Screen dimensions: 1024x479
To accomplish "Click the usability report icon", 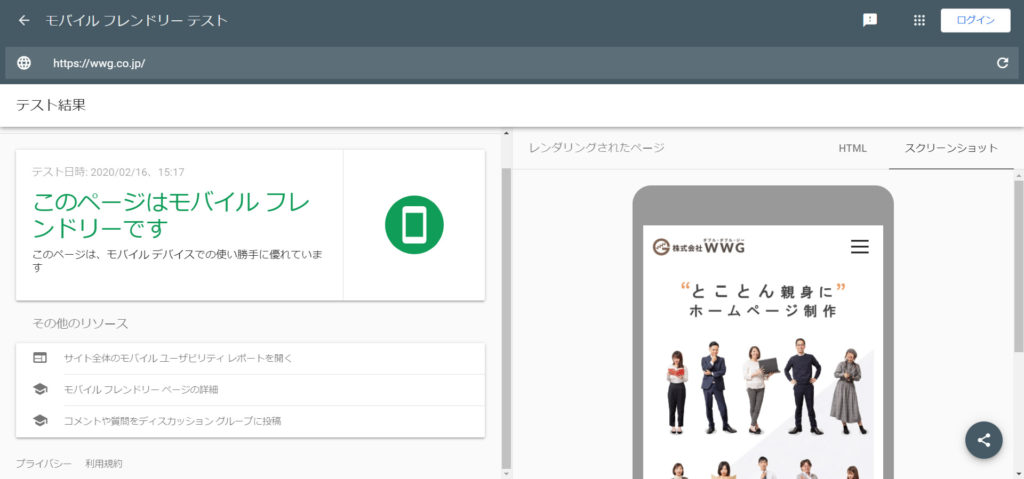I will coord(40,357).
